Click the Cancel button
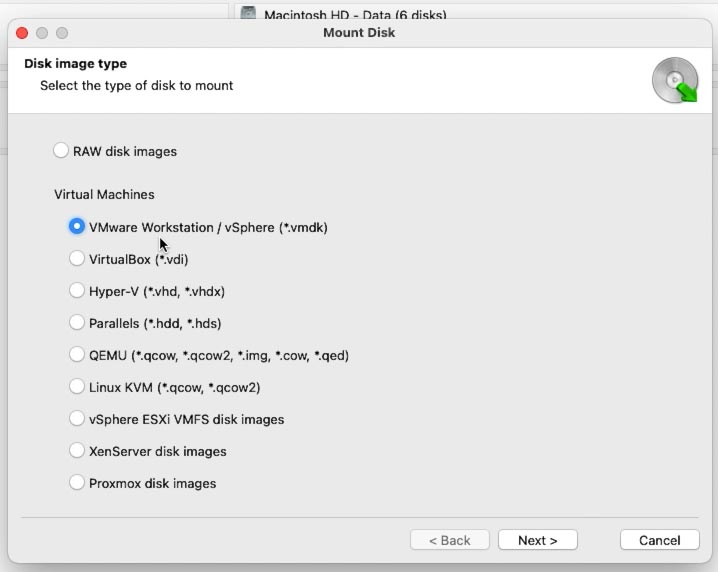718x572 pixels. pyautogui.click(x=659, y=540)
